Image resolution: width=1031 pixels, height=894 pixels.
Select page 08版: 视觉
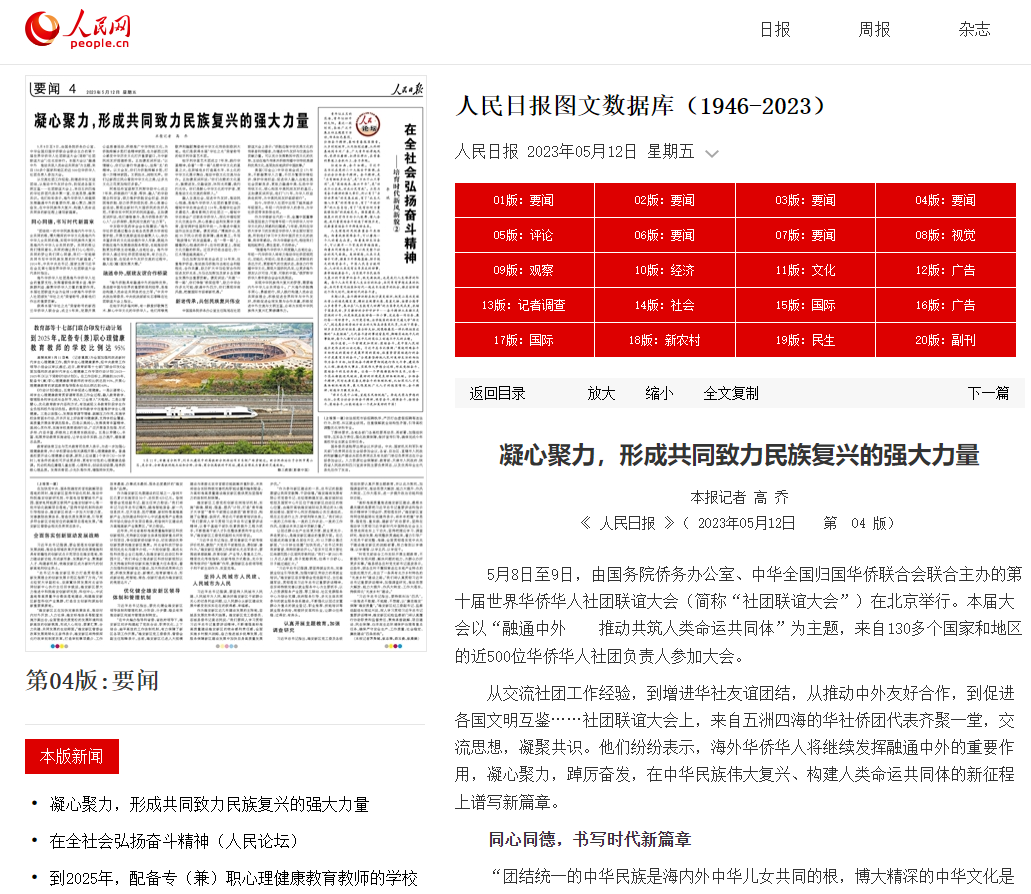pos(945,235)
